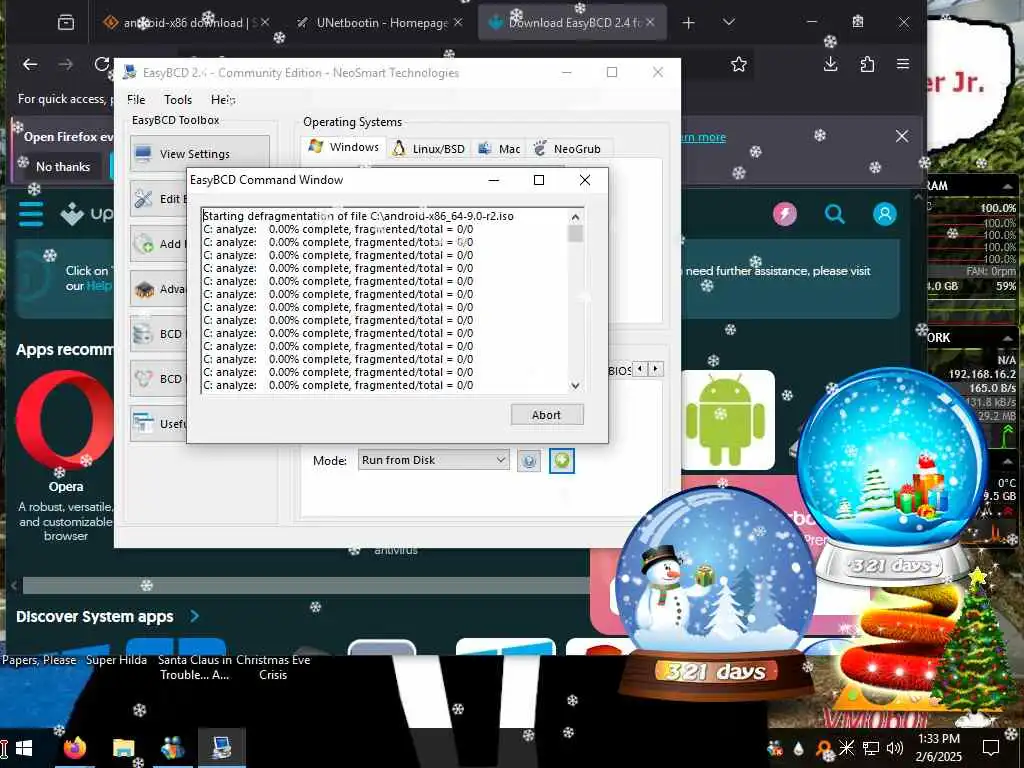Click the command output scrollbar down arrow

575,385
